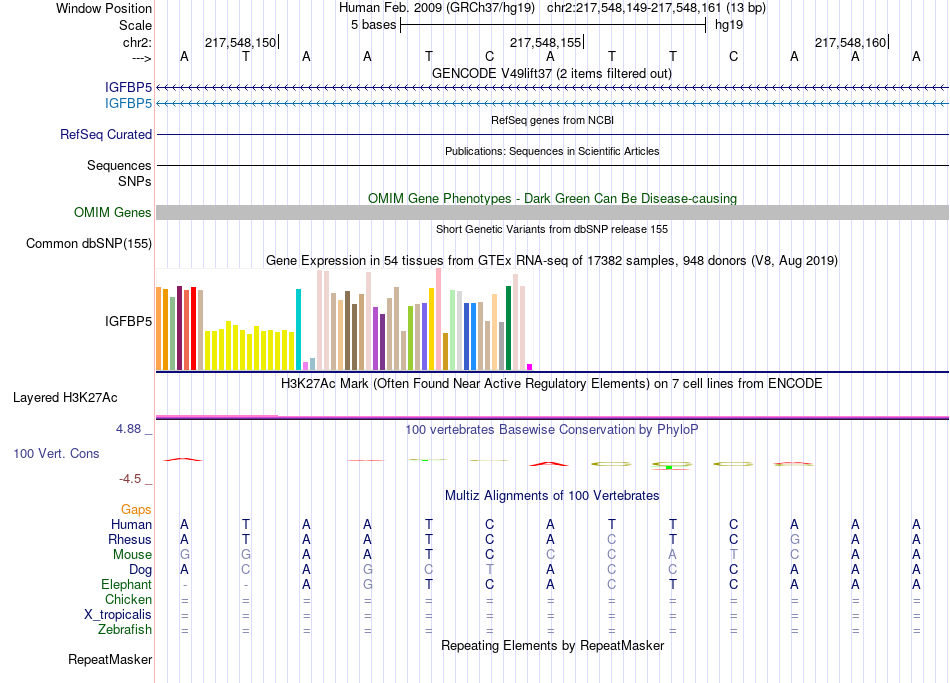Click the GENCODE V49lift37 track title
The height and width of the screenshot is (683, 950).
(552, 73)
